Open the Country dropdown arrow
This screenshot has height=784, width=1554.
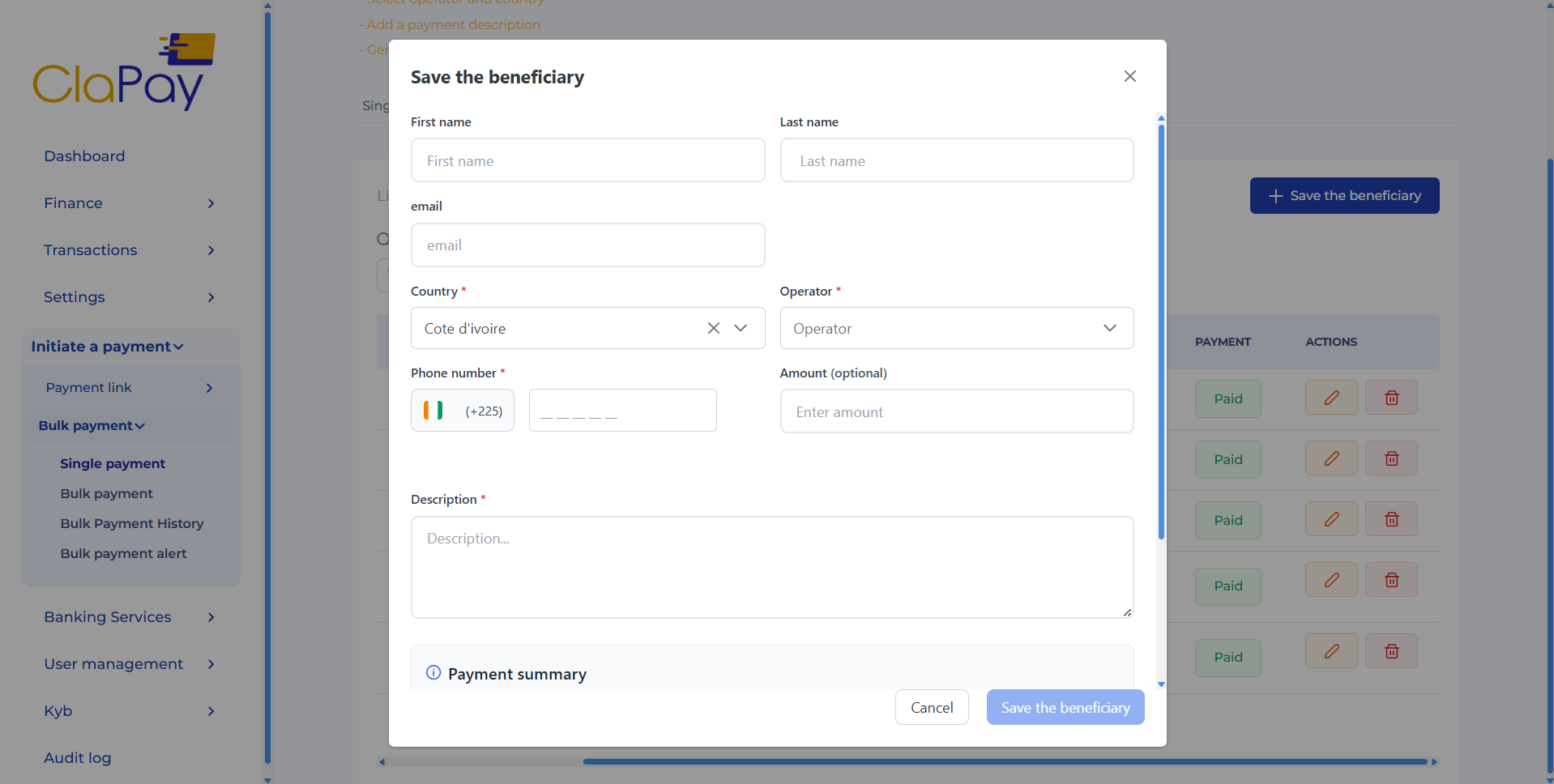click(x=741, y=328)
